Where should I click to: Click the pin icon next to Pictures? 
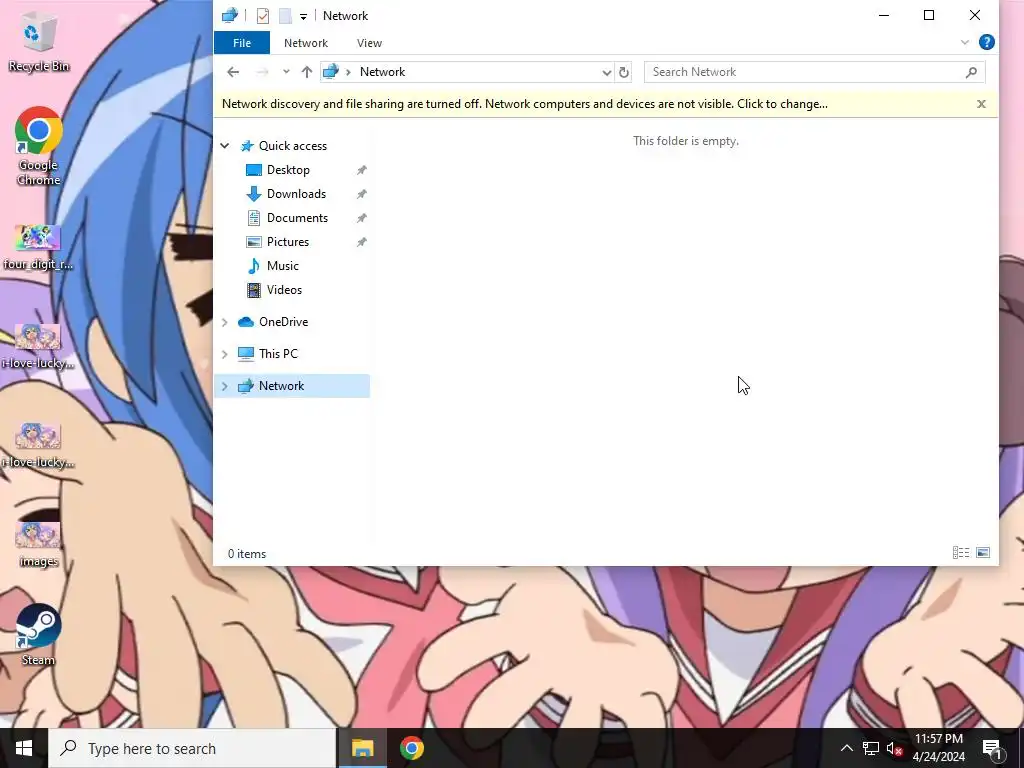(x=361, y=242)
